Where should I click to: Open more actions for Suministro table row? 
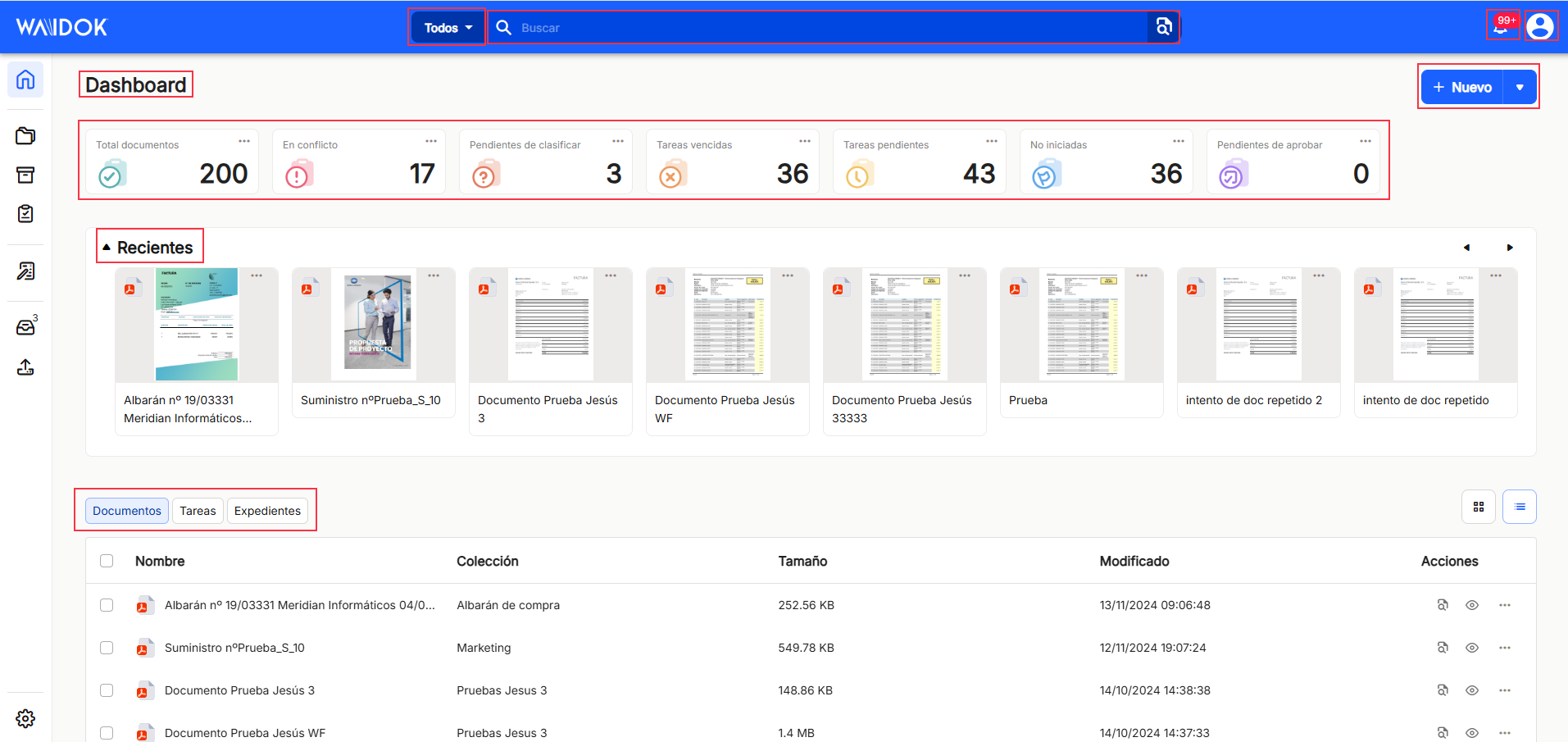pos(1505,648)
